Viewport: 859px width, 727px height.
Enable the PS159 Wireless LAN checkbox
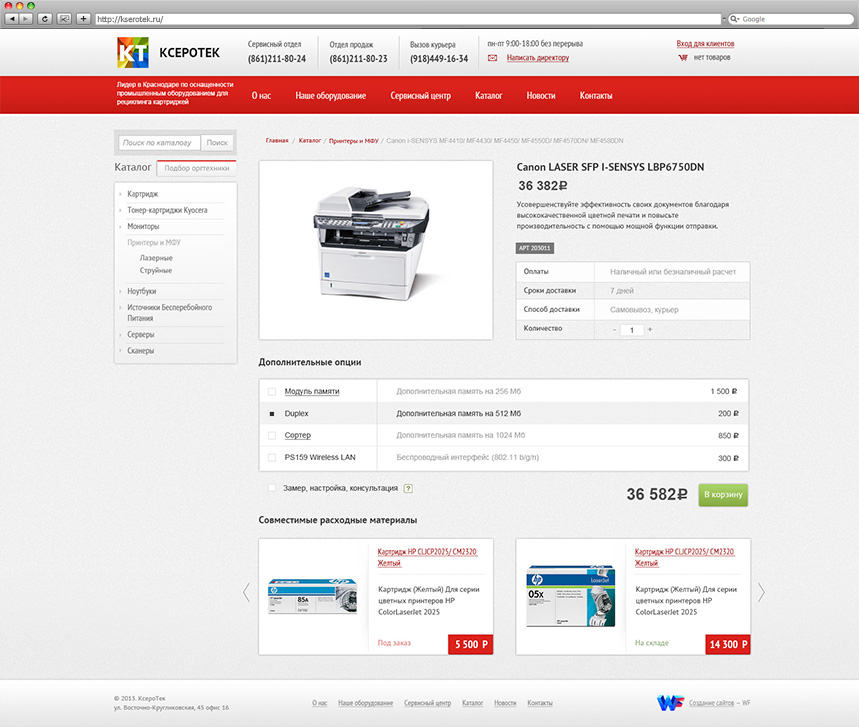(272, 457)
